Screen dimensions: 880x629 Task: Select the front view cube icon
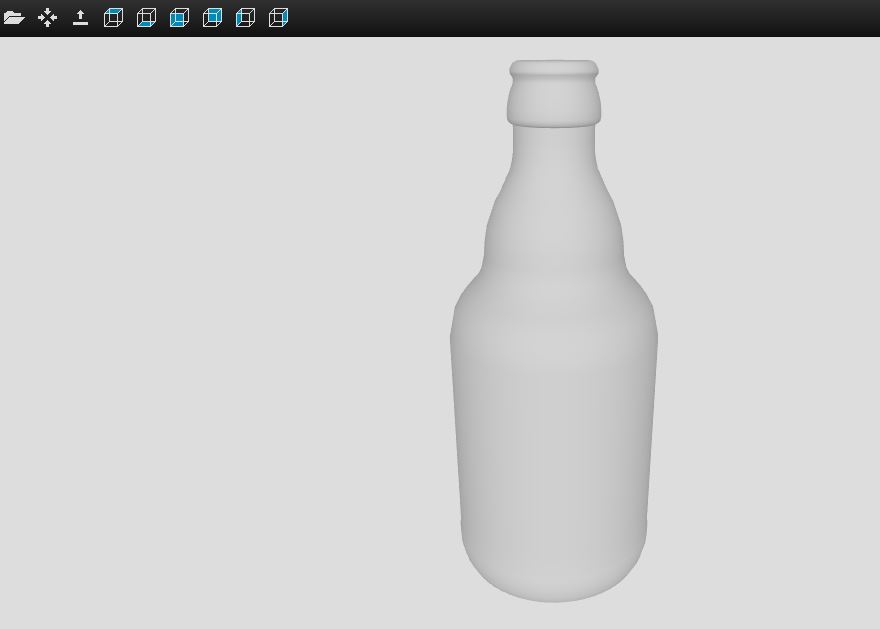[179, 18]
